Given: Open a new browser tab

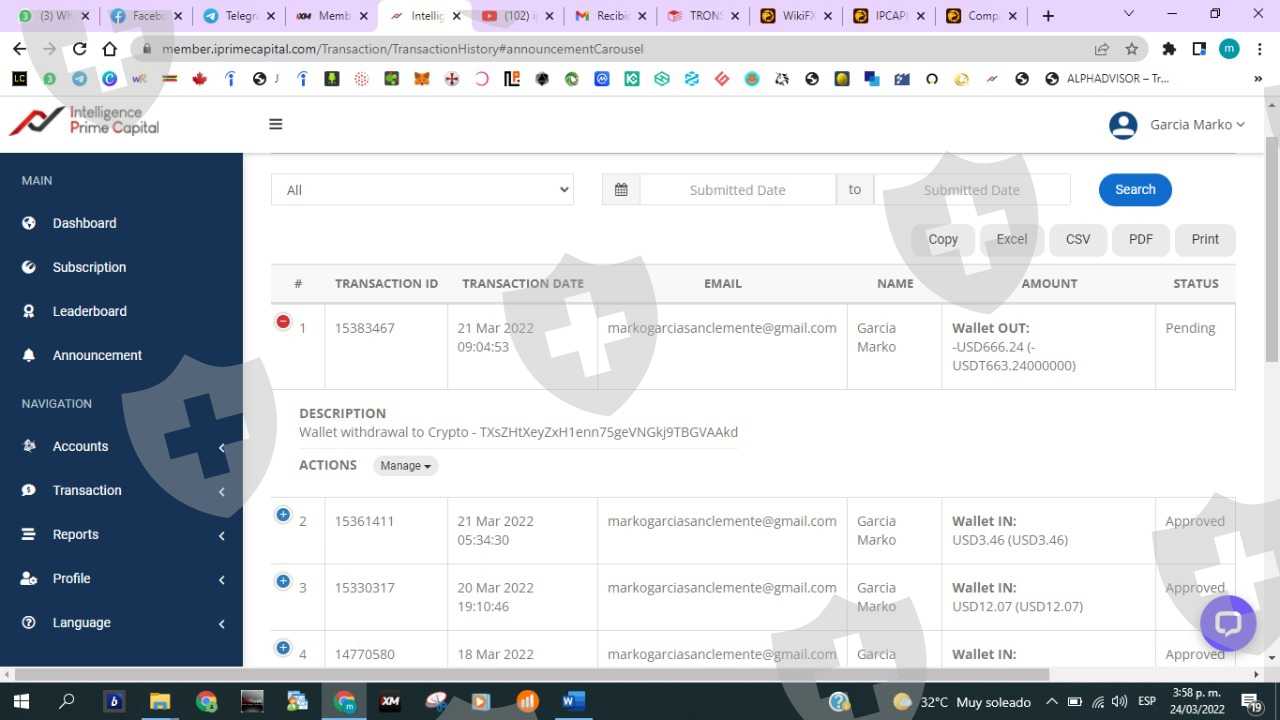Looking at the screenshot, I should coord(1048,16).
